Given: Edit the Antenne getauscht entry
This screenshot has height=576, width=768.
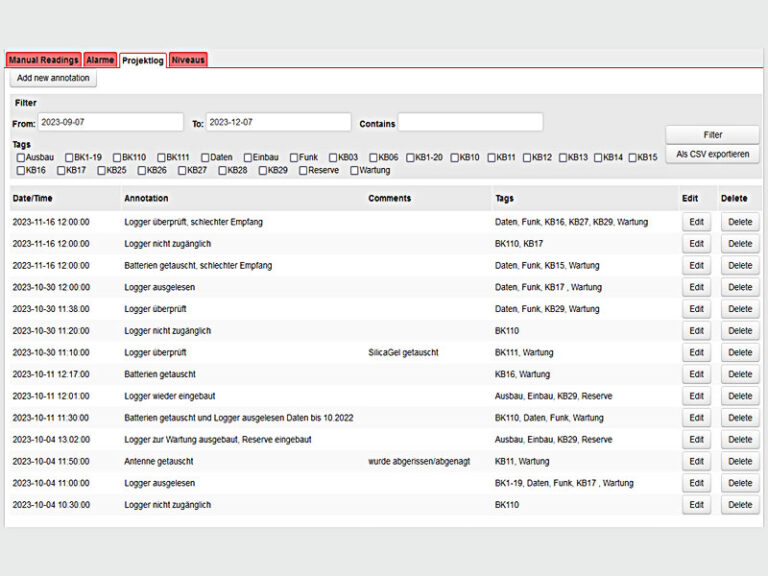Looking at the screenshot, I should [x=696, y=461].
